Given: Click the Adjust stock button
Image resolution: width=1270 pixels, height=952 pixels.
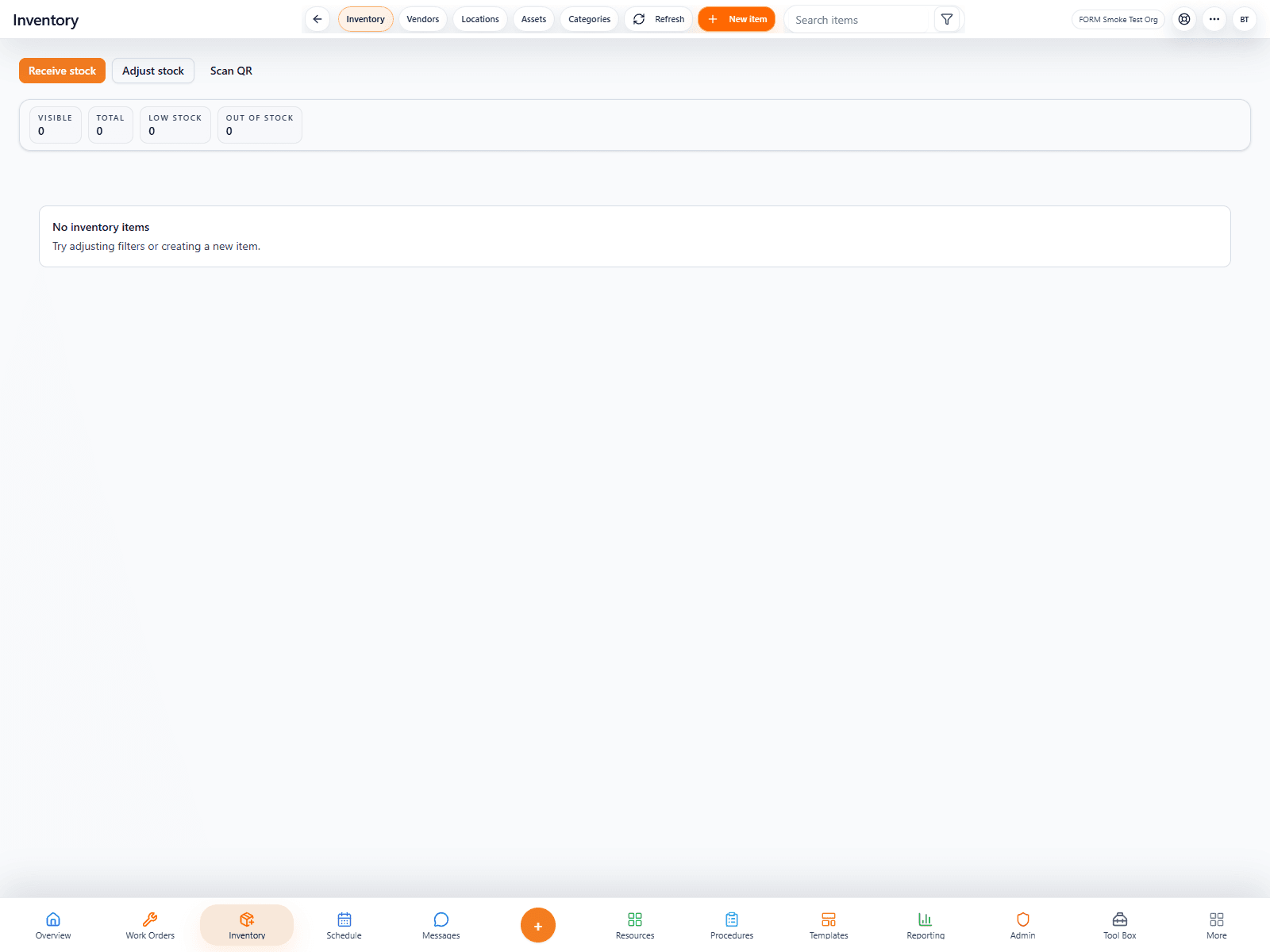Looking at the screenshot, I should pyautogui.click(x=153, y=71).
